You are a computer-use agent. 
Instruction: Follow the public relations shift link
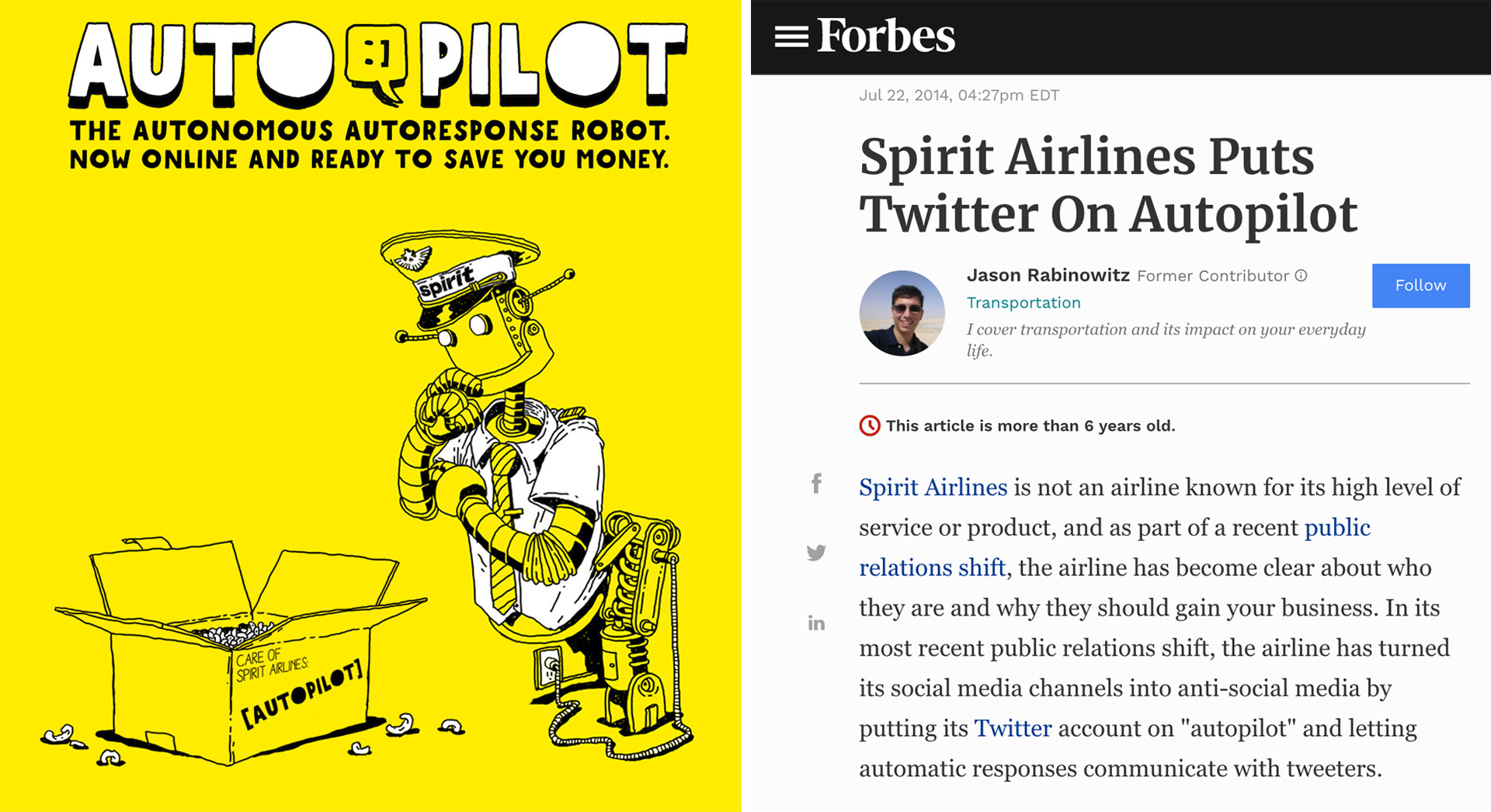tap(1114, 547)
